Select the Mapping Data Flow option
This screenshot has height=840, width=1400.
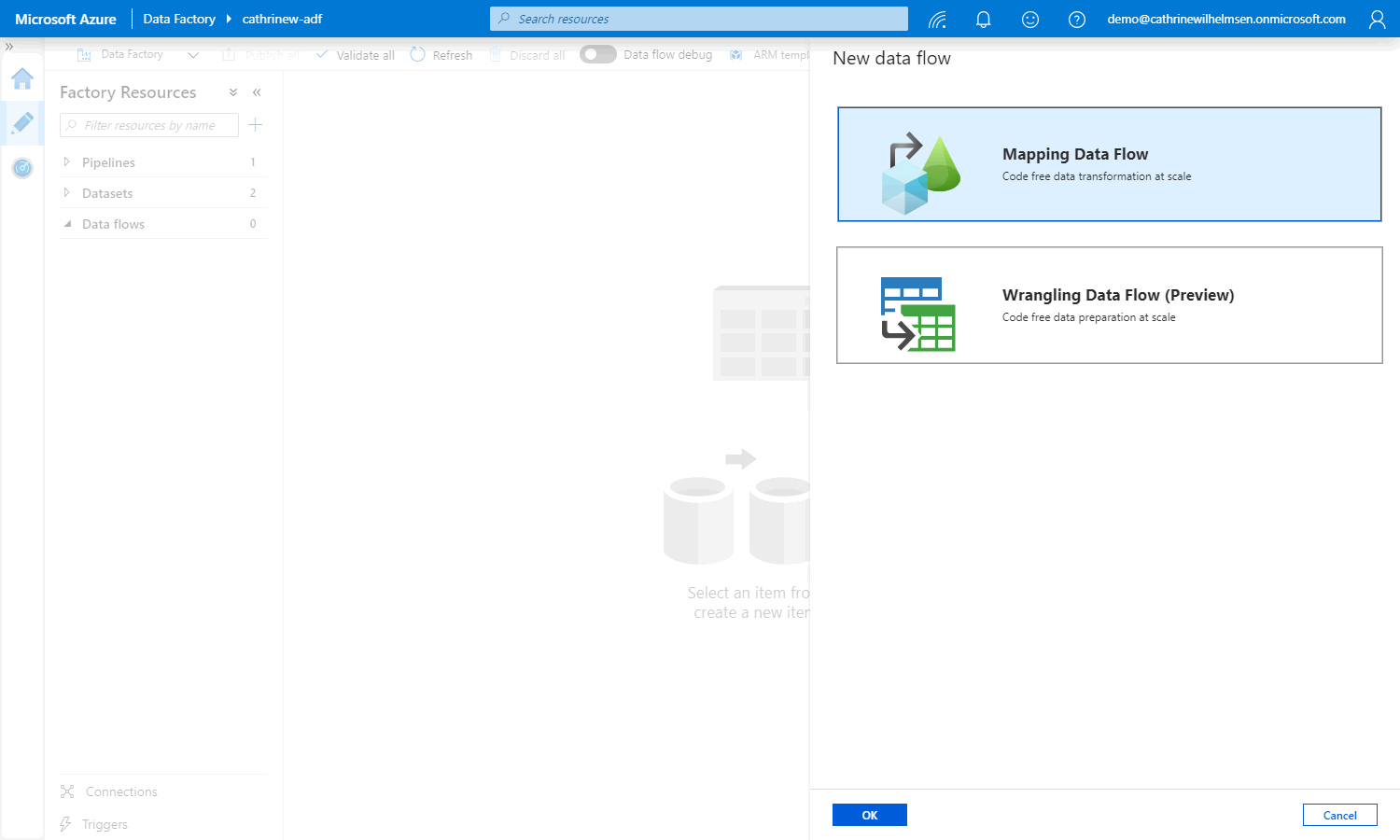[x=1109, y=164]
